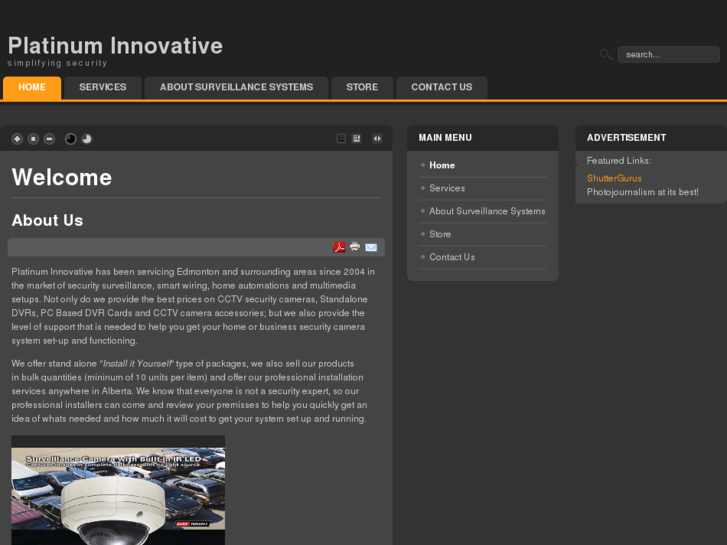Click the print article icon
The image size is (727, 545).
tap(355, 246)
